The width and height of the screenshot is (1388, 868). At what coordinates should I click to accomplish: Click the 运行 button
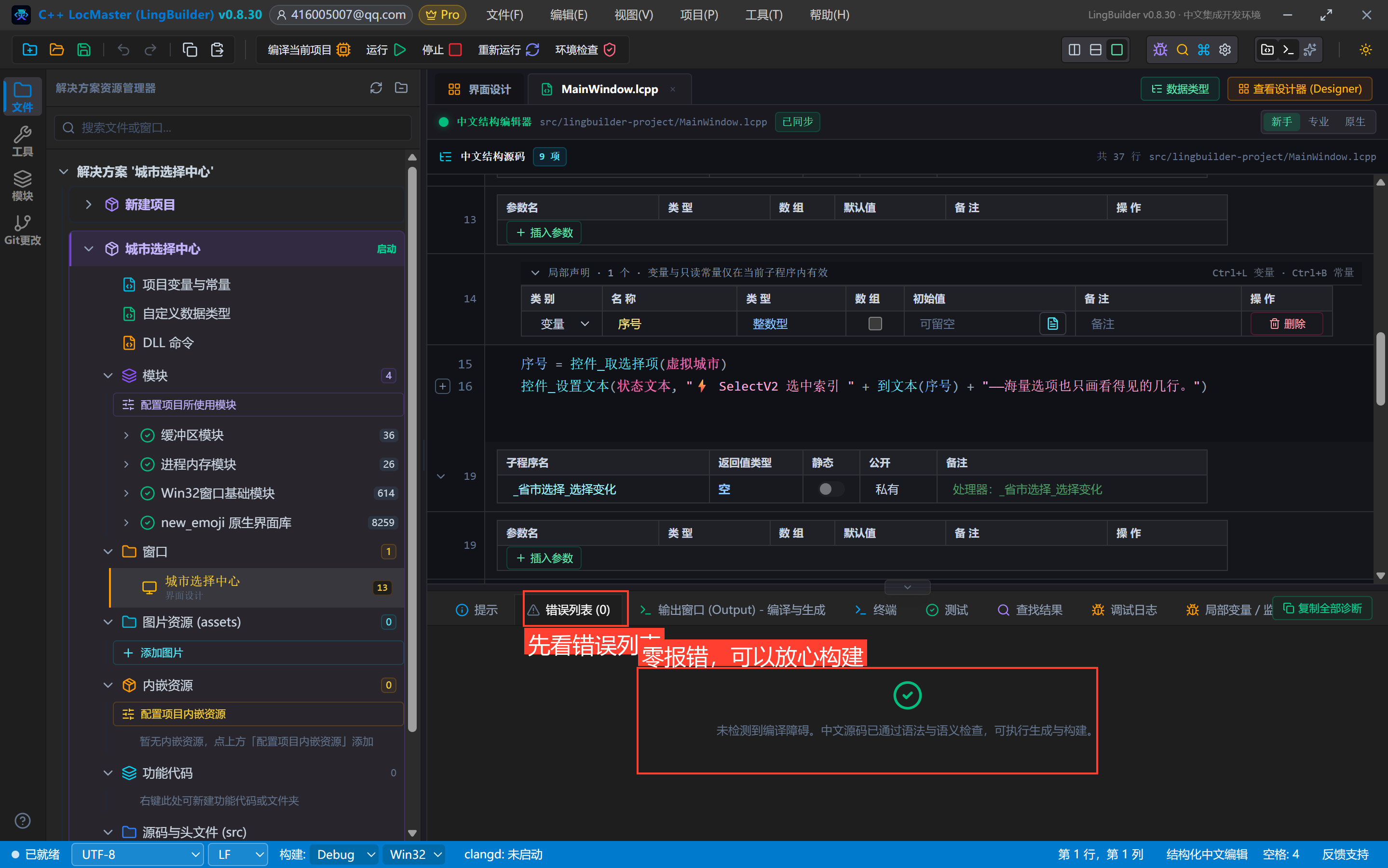coord(386,49)
